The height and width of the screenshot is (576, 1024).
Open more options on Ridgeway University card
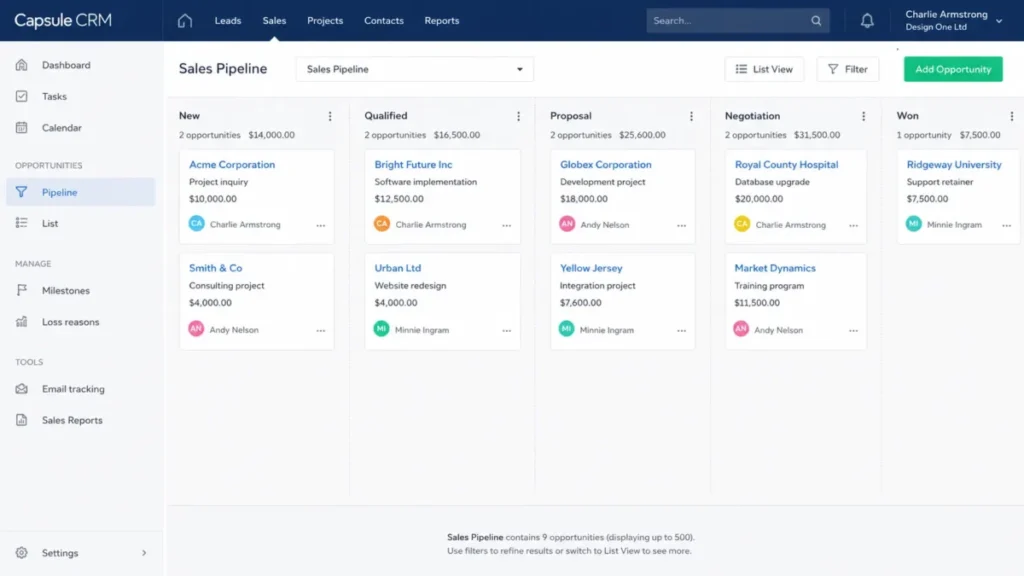coord(1006,225)
